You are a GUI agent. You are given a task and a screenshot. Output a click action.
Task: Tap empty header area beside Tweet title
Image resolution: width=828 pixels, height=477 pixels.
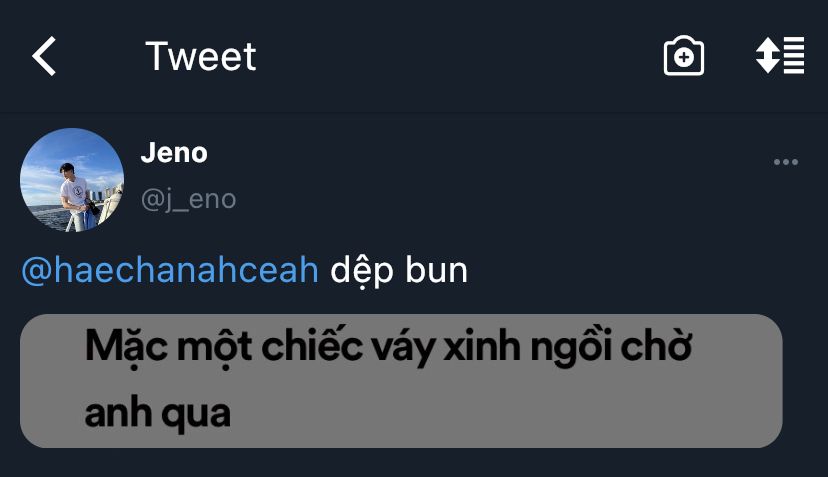[459, 56]
